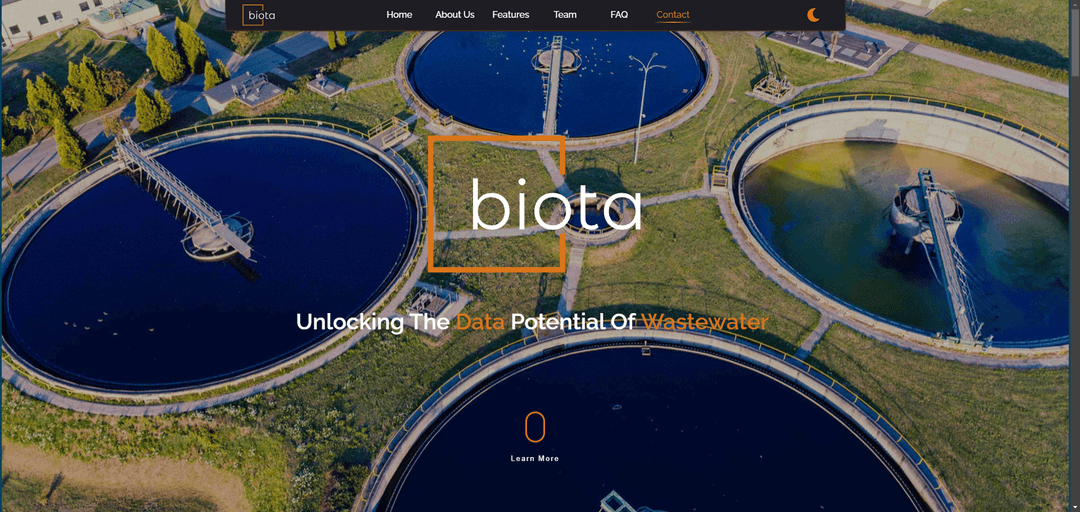Click the biota logo in the navbar
Image resolution: width=1080 pixels, height=512 pixels.
tap(259, 14)
